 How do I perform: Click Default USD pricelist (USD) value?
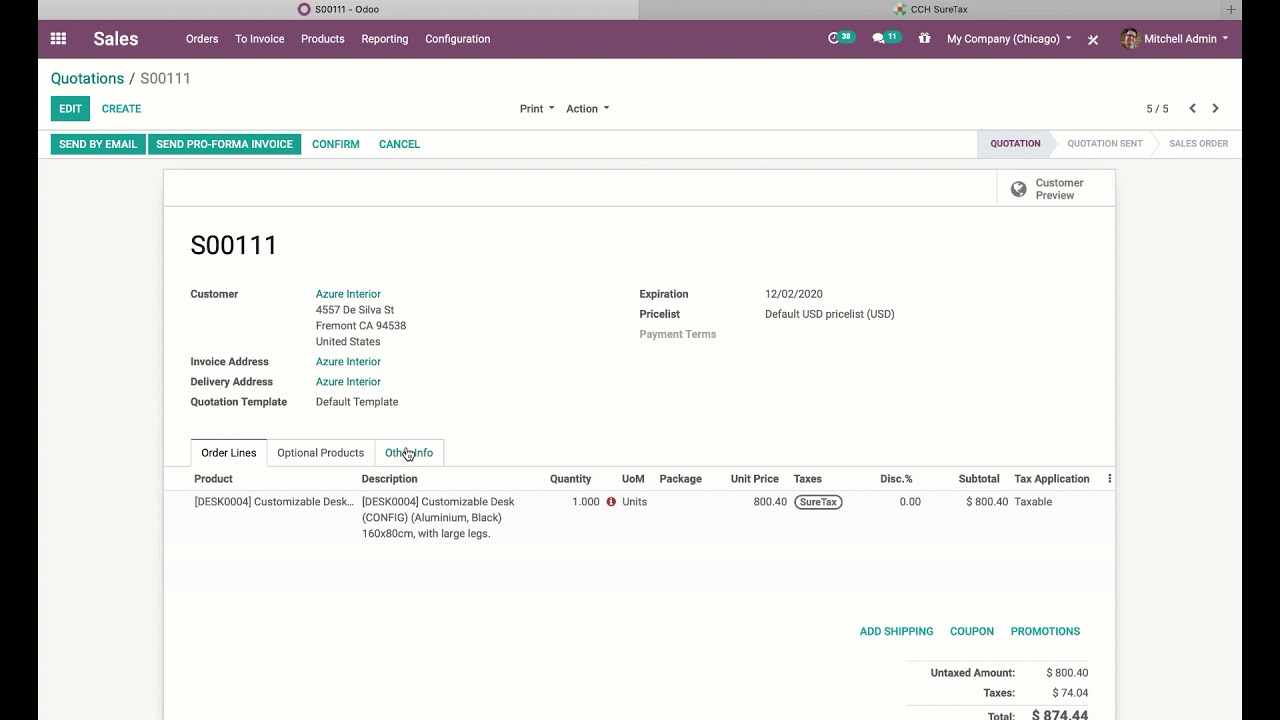(830, 314)
